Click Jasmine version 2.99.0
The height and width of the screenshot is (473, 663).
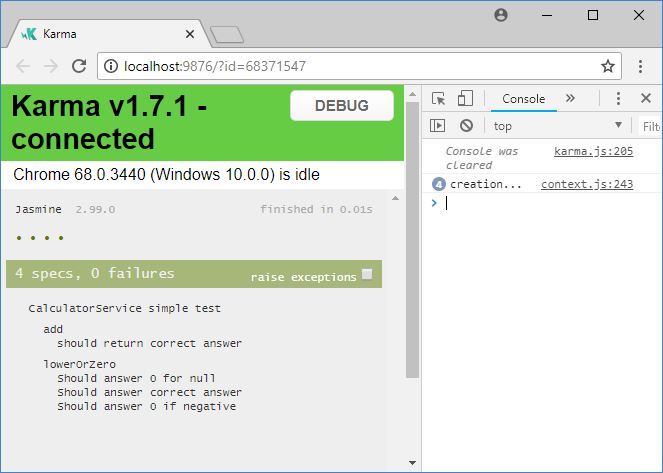coord(95,210)
